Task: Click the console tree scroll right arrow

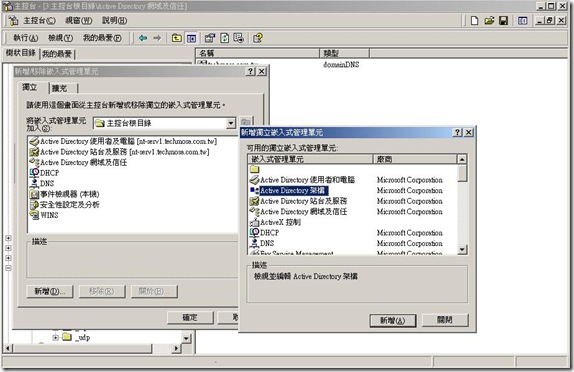Action: pos(176,348)
